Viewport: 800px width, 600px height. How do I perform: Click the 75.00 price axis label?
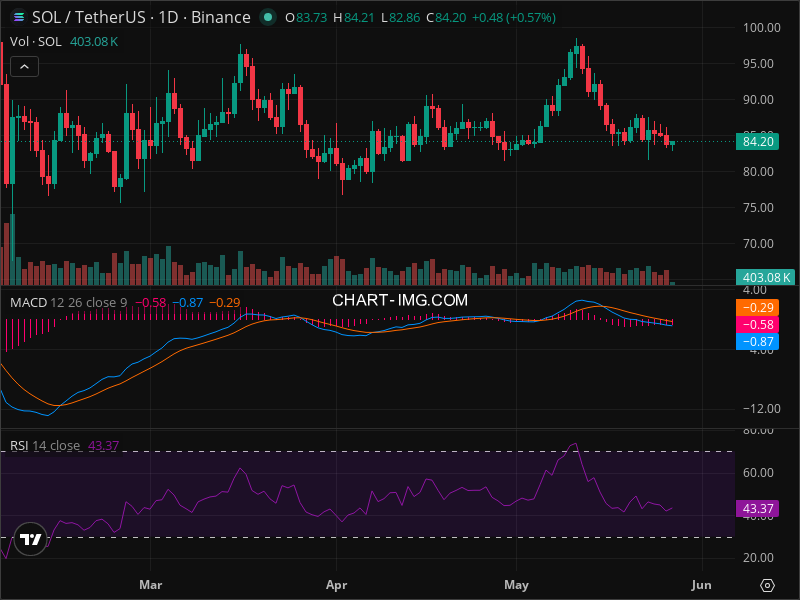(x=758, y=208)
